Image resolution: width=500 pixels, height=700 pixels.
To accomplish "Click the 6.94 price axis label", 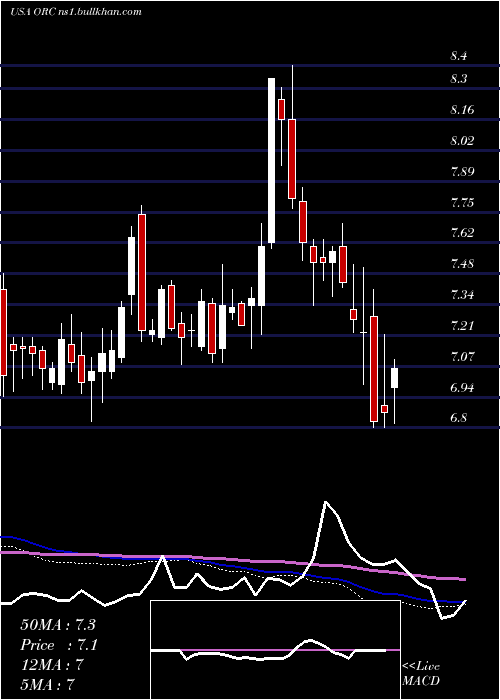I will [462, 388].
